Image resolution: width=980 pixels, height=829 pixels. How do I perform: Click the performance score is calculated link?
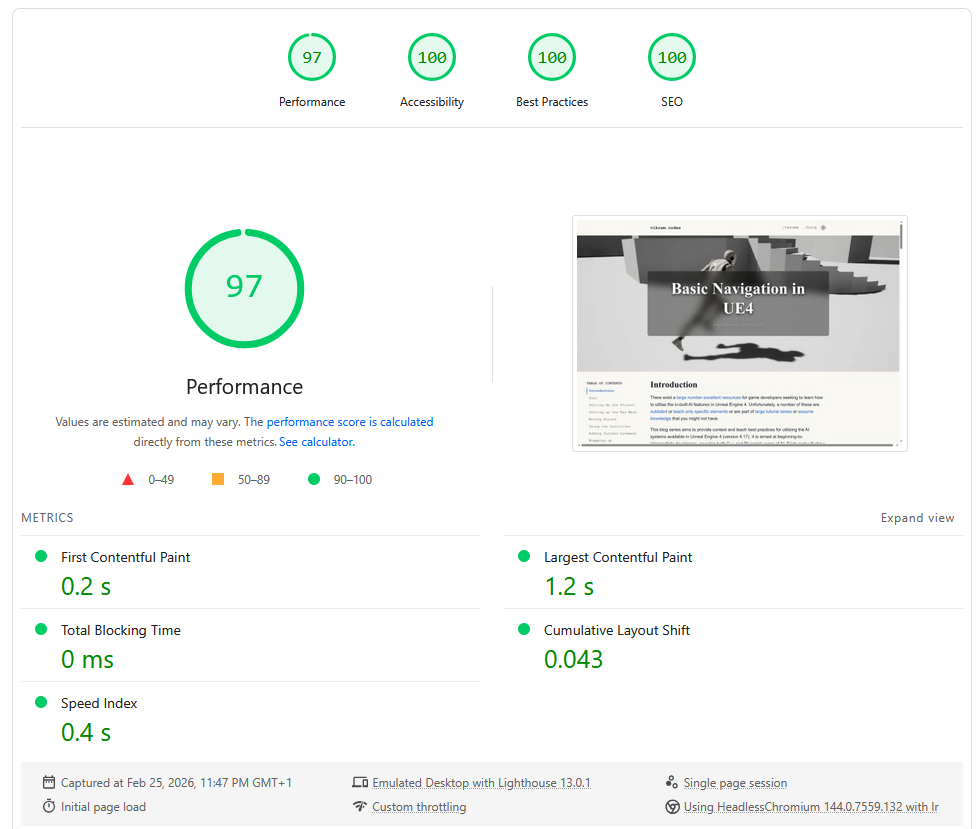[x=349, y=421]
